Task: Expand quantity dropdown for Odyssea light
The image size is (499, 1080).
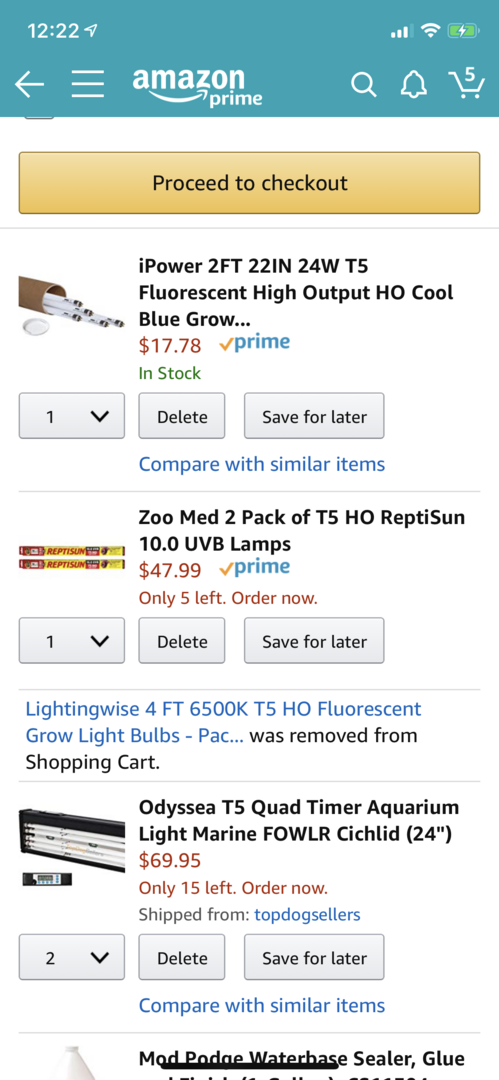Action: click(x=72, y=957)
